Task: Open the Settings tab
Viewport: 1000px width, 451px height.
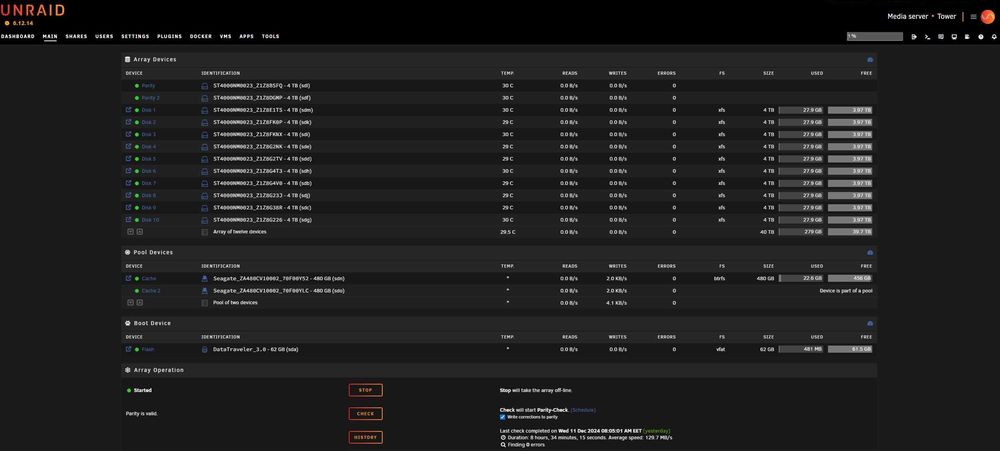Action: click(x=135, y=36)
